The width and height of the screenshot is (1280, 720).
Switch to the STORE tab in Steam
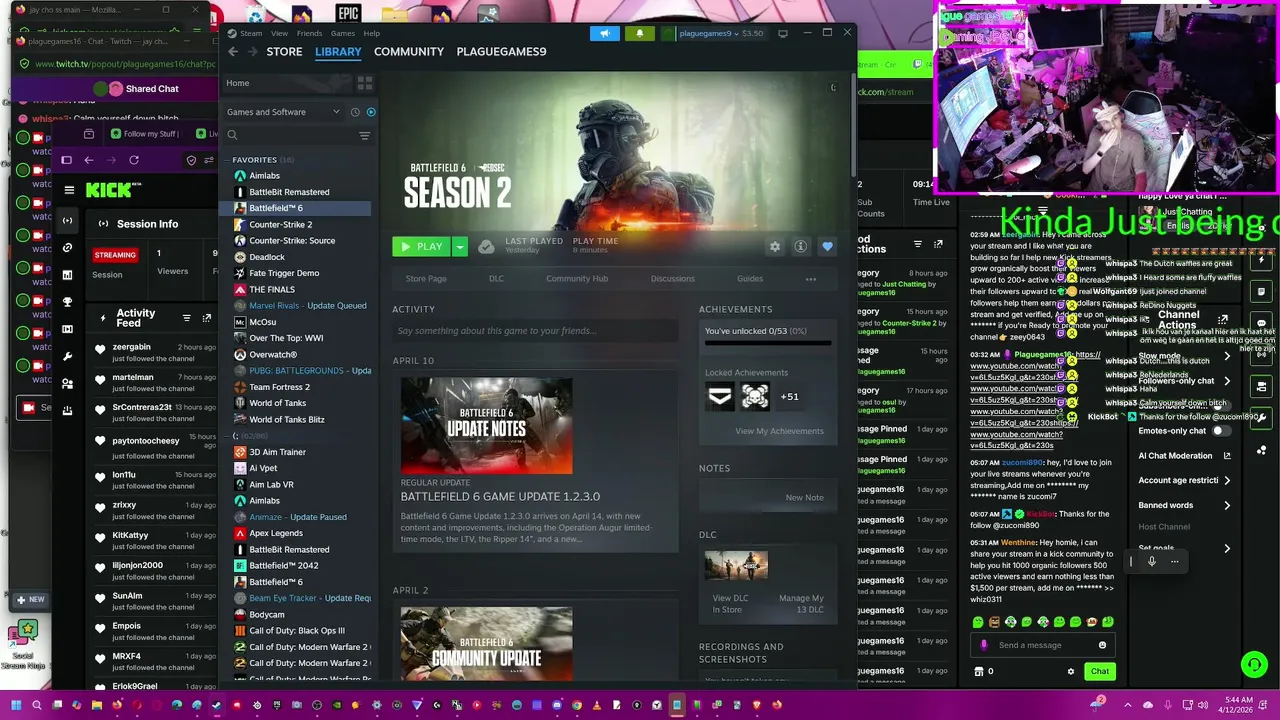coord(284,52)
